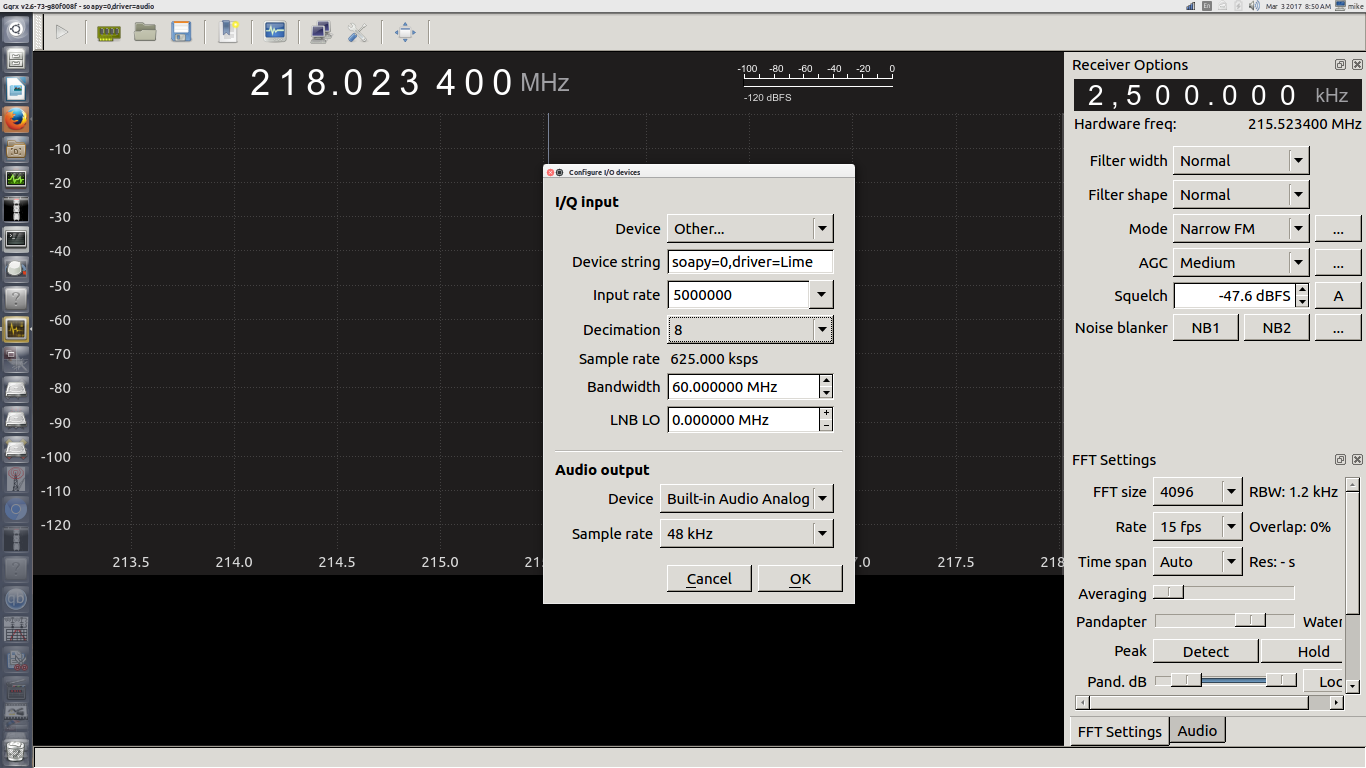Close the Configure I/O devices dialog
This screenshot has width=1366, height=768.
click(549, 172)
